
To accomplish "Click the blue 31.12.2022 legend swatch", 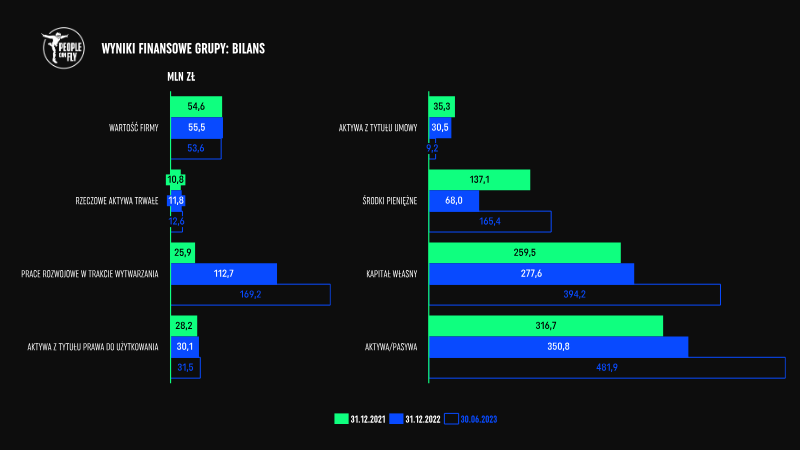I will click(397, 418).
